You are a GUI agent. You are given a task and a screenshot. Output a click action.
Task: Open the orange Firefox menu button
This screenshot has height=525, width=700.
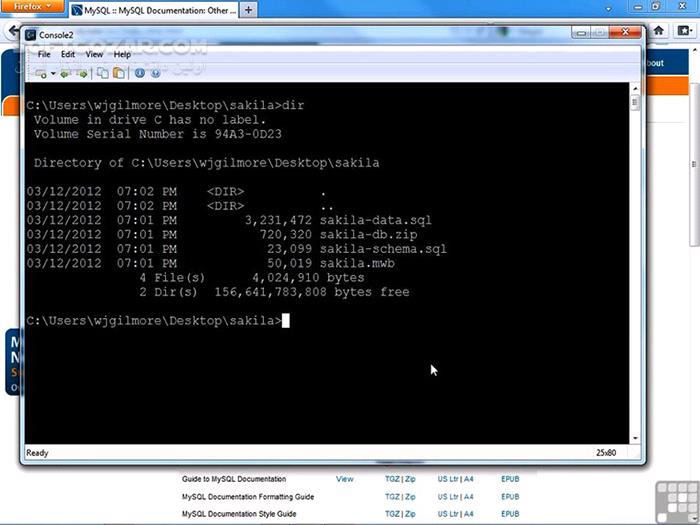[x=32, y=7]
